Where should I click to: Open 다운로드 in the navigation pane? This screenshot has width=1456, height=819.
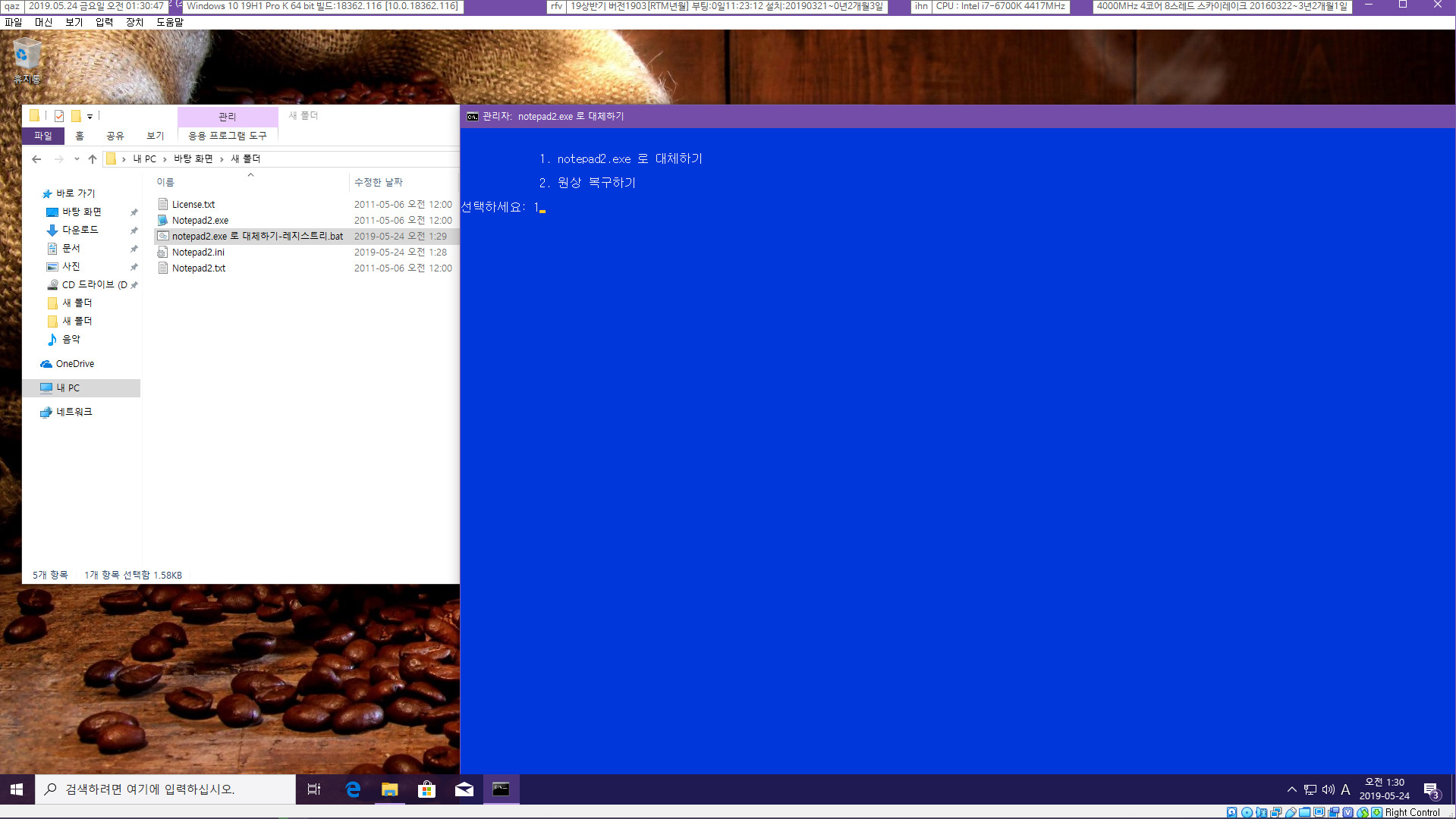(x=80, y=230)
